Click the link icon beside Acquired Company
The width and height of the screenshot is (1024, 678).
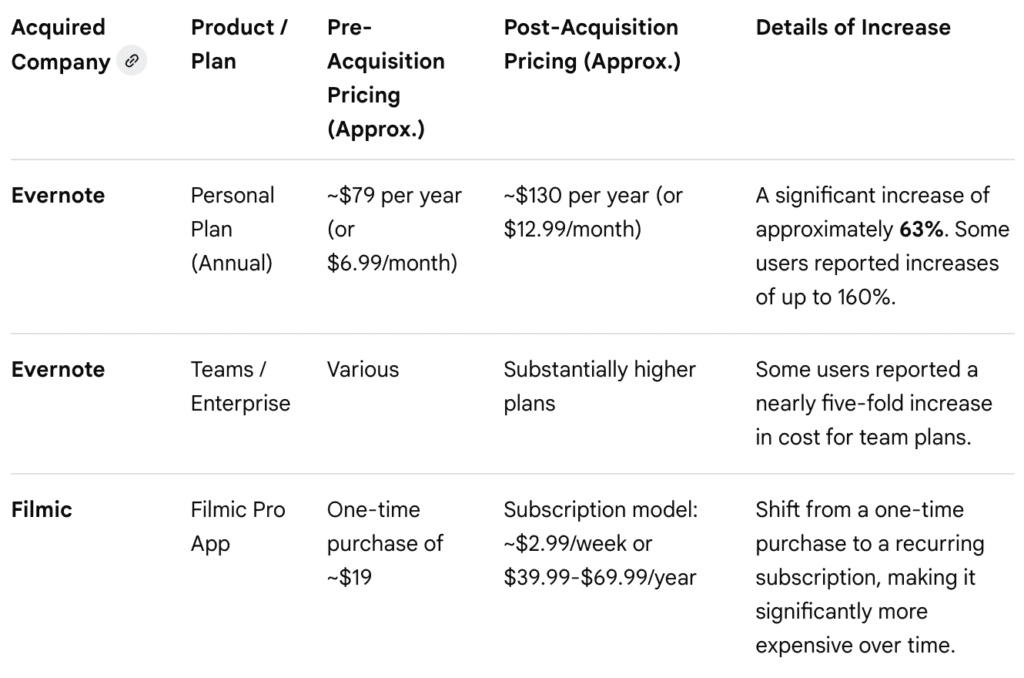click(131, 61)
